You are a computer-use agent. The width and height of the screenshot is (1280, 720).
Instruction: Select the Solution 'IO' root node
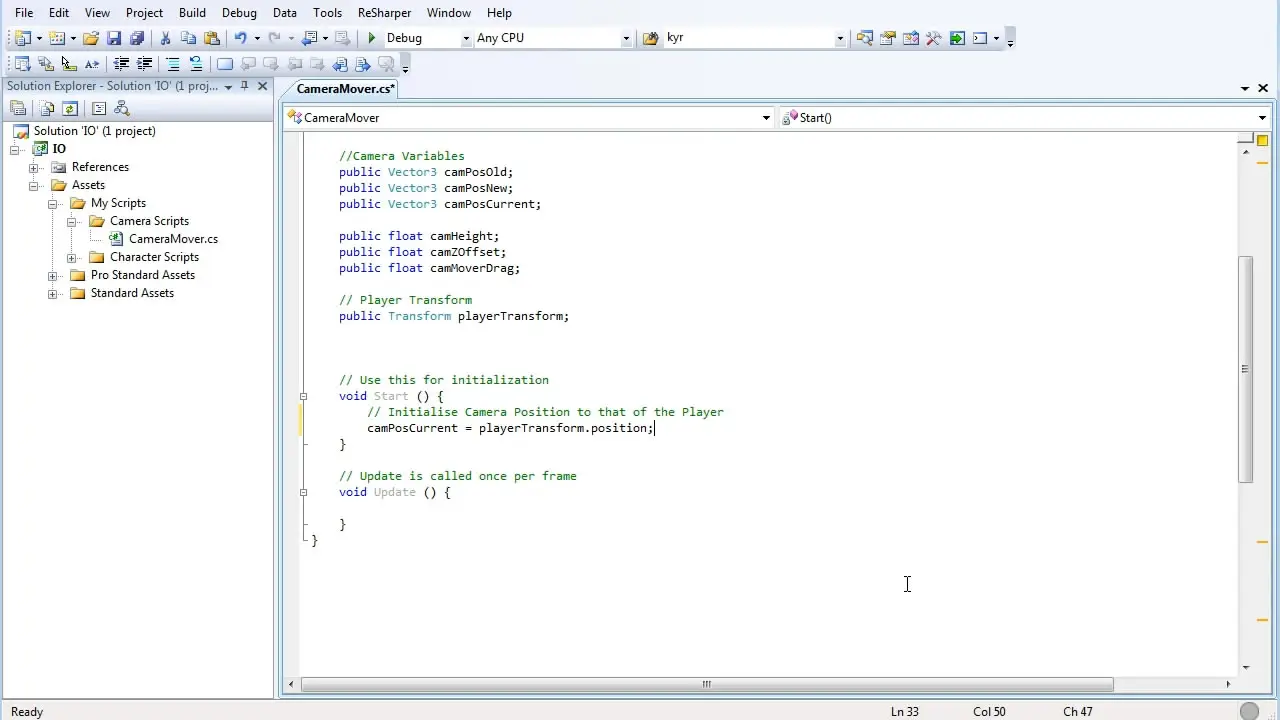[x=94, y=131]
